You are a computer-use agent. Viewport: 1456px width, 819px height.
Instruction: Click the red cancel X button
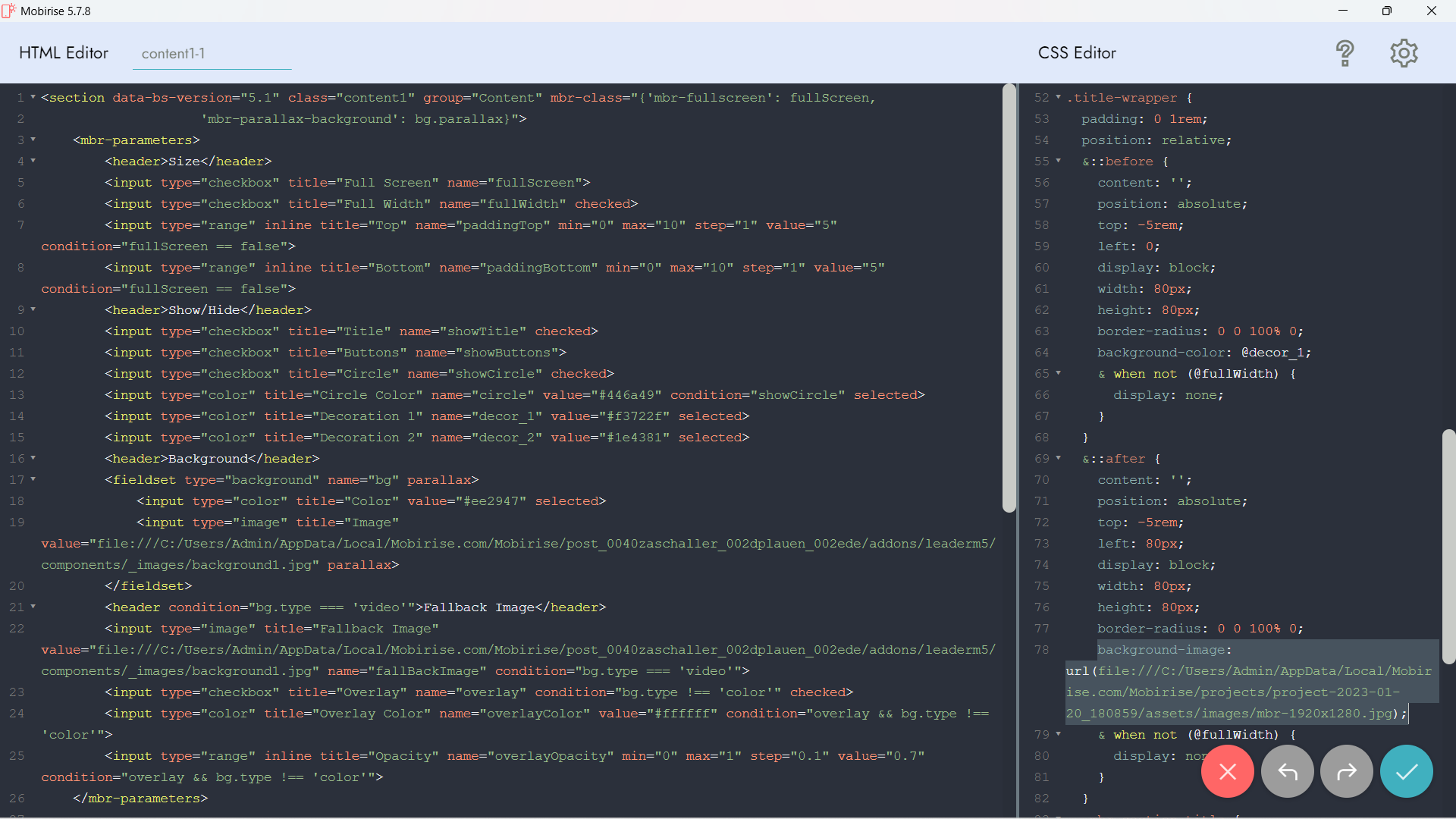click(1227, 771)
